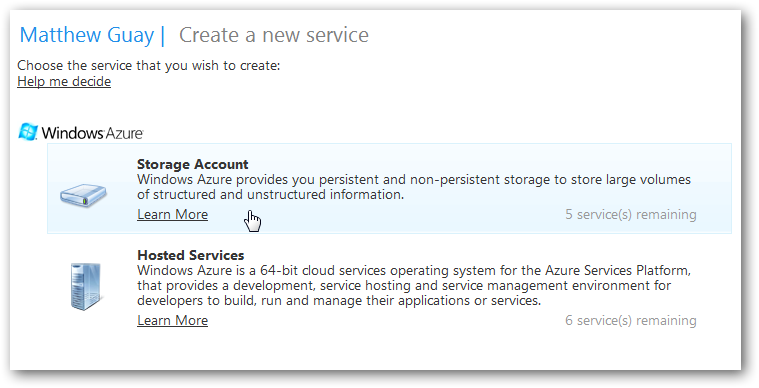Image resolution: width=759 pixels, height=388 pixels.
Task: Click the '5 service(s) remaining' text
Action: coord(631,214)
